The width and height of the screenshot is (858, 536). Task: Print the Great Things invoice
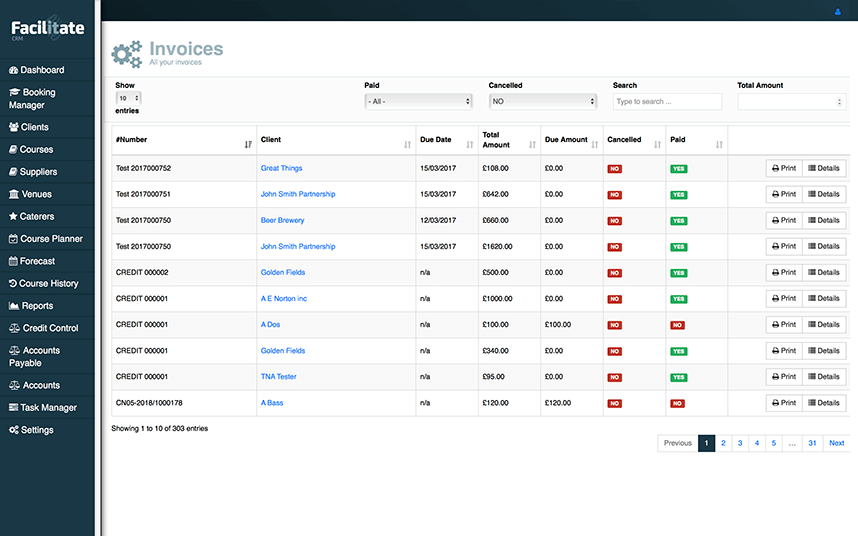coord(784,168)
